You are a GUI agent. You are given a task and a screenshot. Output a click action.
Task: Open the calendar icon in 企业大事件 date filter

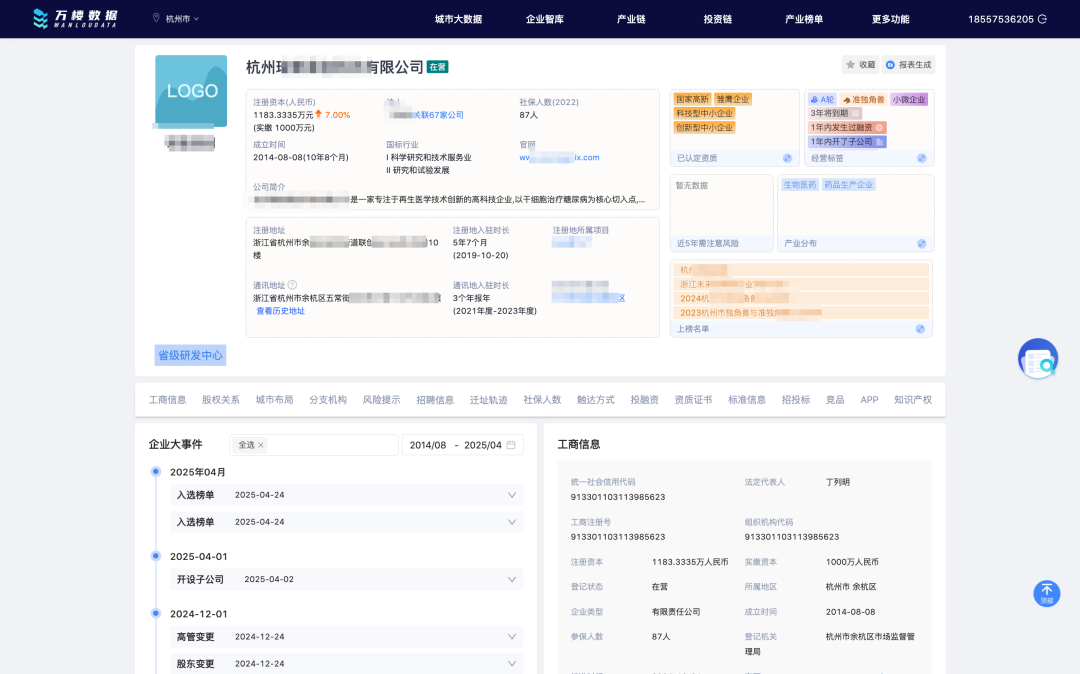click(x=511, y=444)
